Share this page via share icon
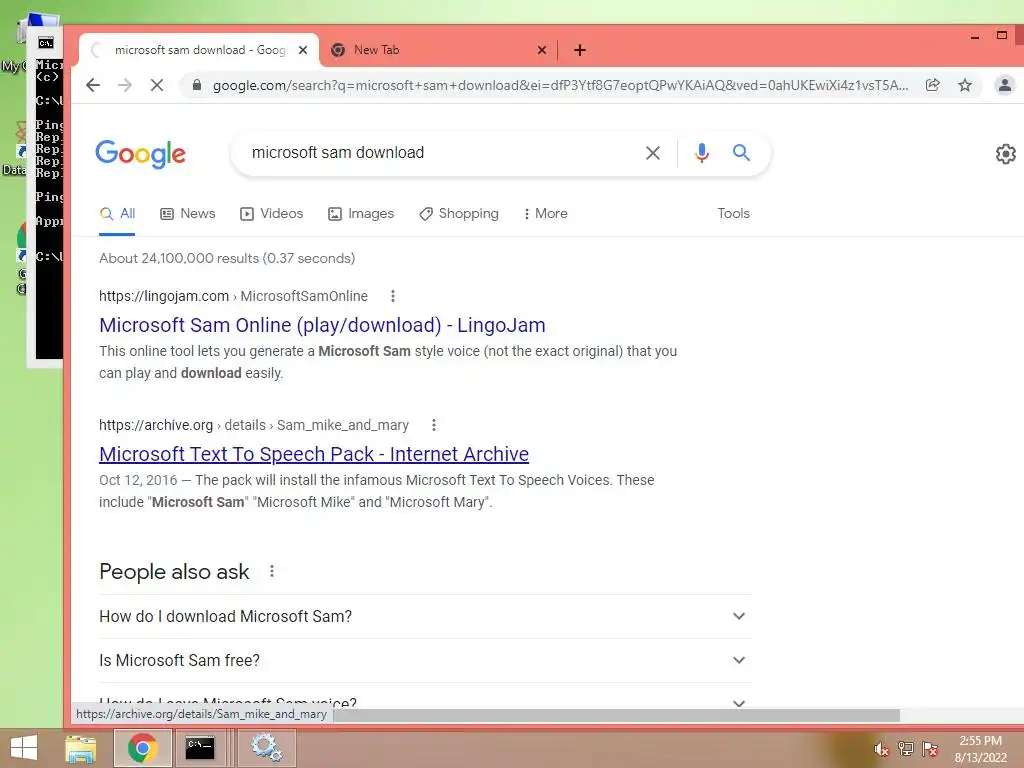The image size is (1024, 768). click(x=933, y=85)
